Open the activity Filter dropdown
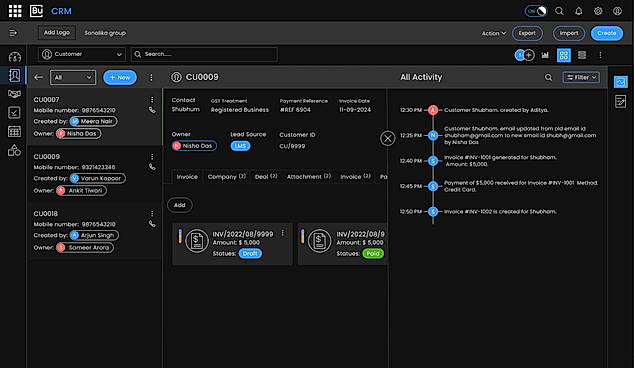 click(x=581, y=77)
